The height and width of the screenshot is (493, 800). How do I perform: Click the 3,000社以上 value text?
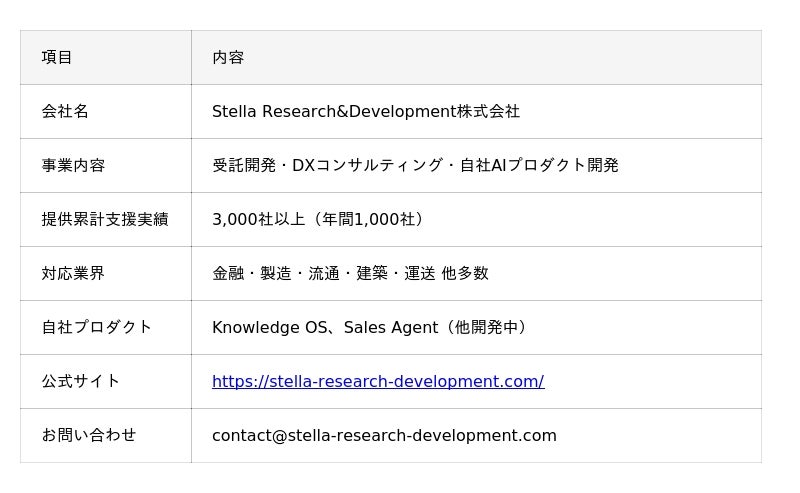pyautogui.click(x=258, y=219)
